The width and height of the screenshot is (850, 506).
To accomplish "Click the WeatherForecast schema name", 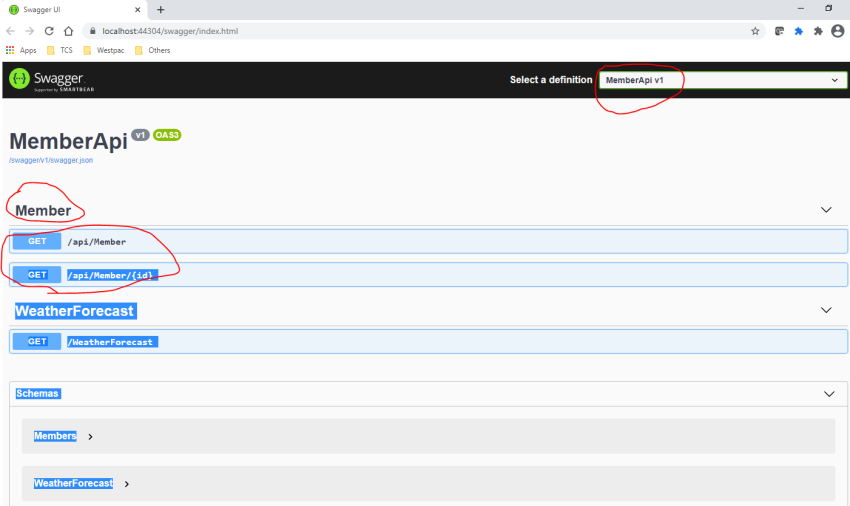I will coord(73,483).
